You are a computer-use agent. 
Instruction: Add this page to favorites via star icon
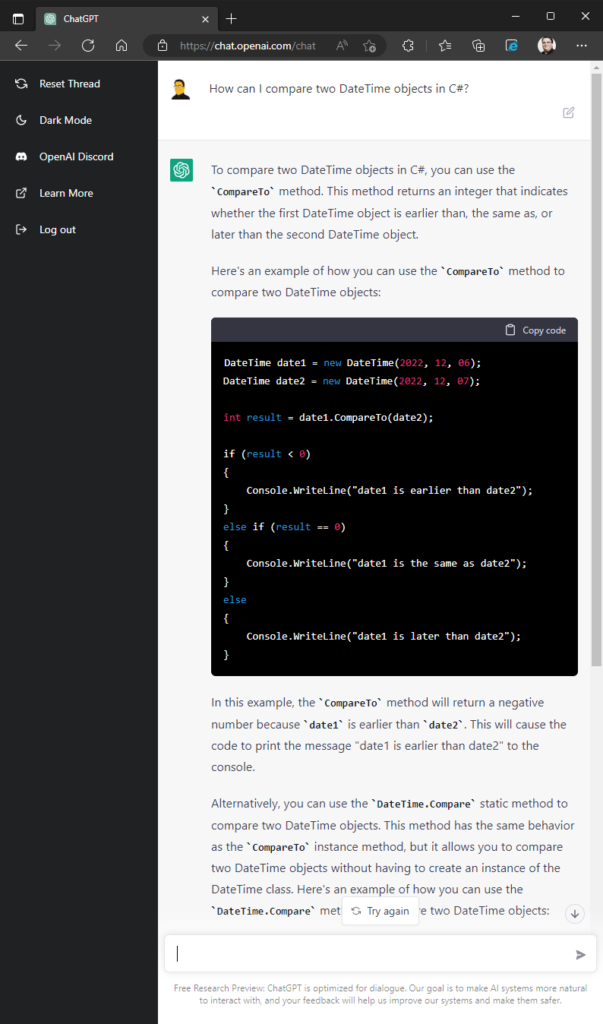pos(370,46)
